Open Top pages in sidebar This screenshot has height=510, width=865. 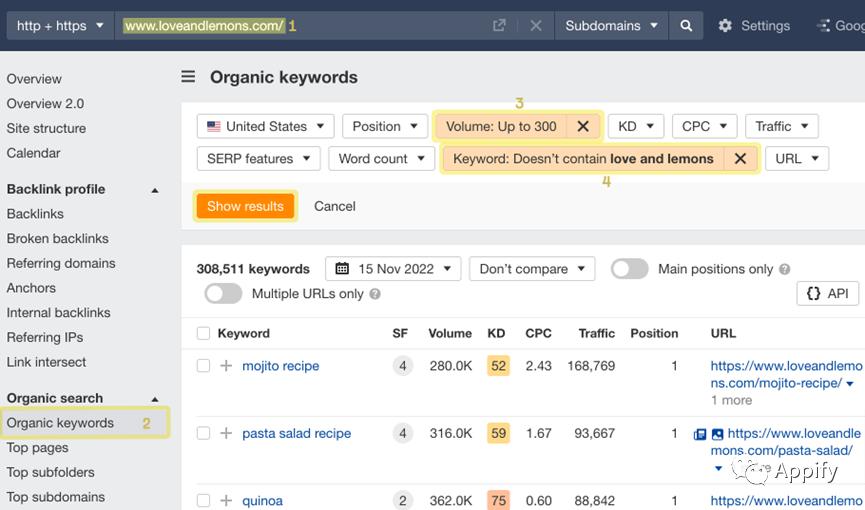38,448
